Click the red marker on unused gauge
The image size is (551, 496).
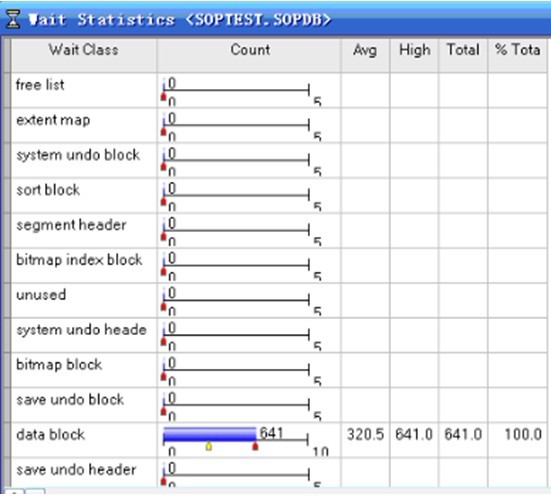(x=163, y=307)
